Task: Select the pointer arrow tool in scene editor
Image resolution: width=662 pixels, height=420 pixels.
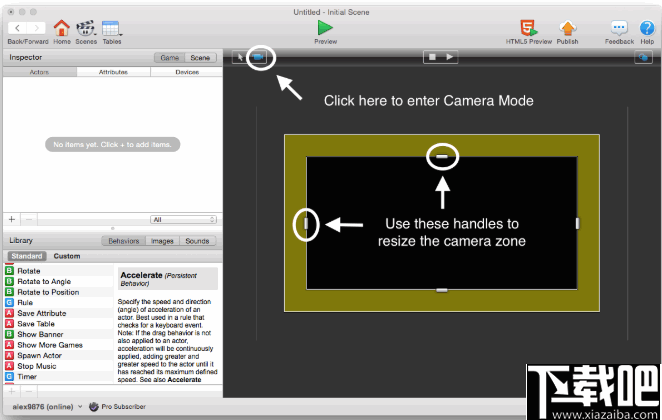Action: [240, 57]
